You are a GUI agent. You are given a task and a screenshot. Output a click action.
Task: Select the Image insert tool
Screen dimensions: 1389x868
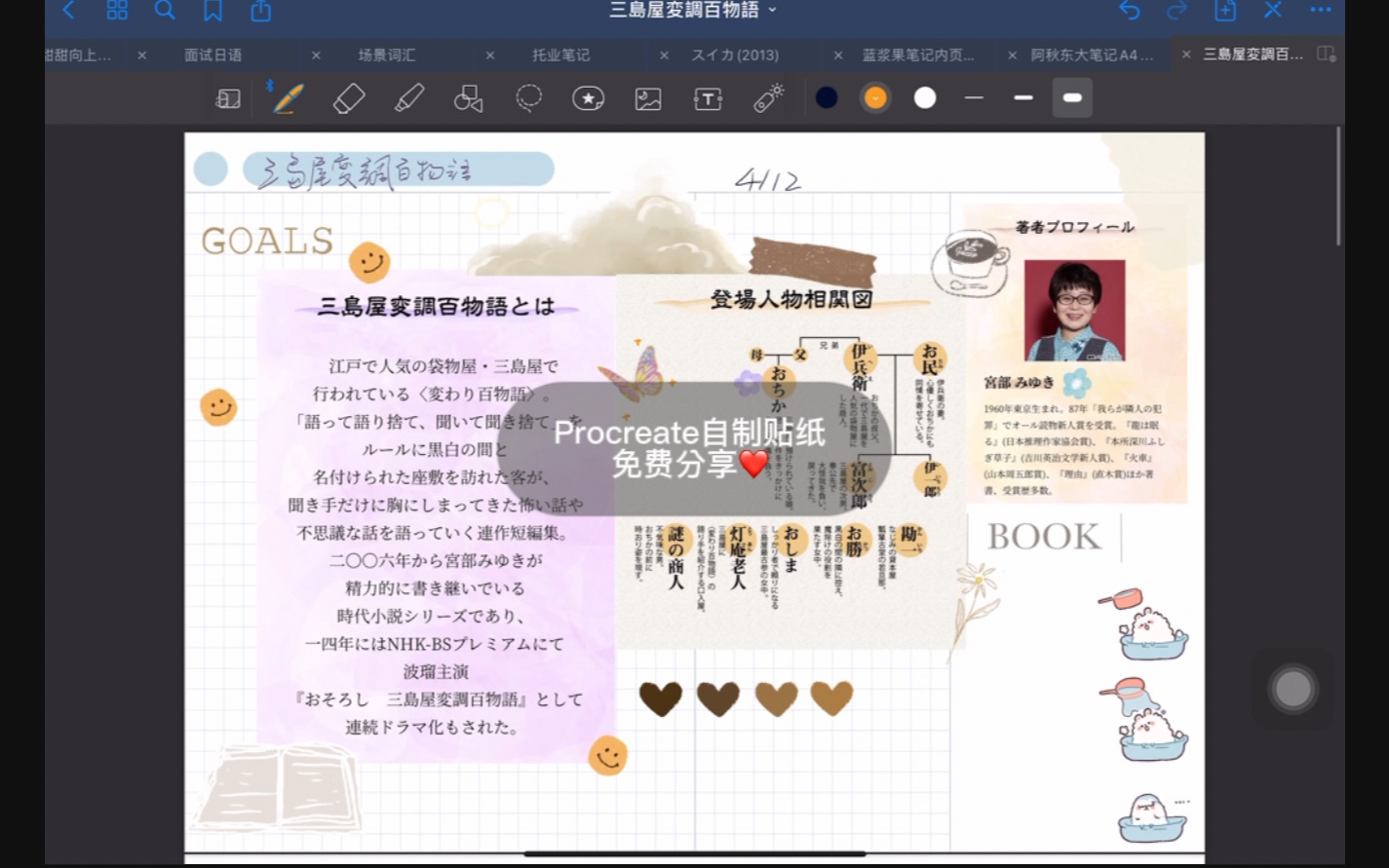[648, 98]
